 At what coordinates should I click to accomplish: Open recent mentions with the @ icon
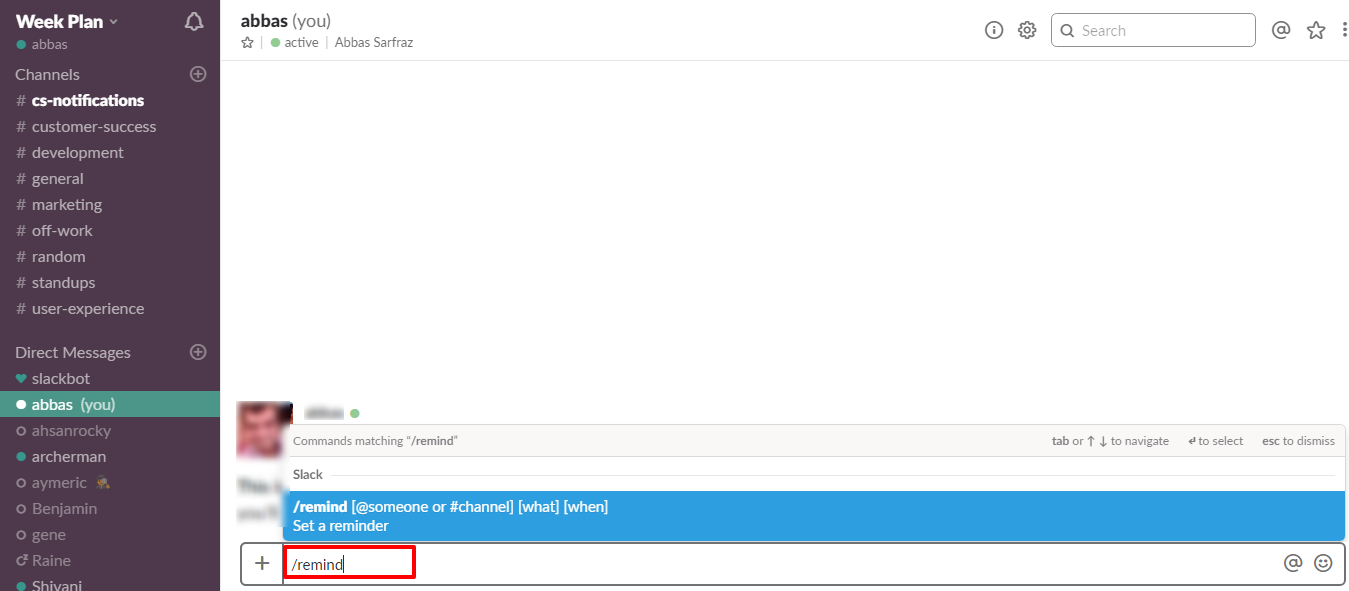click(x=1281, y=30)
